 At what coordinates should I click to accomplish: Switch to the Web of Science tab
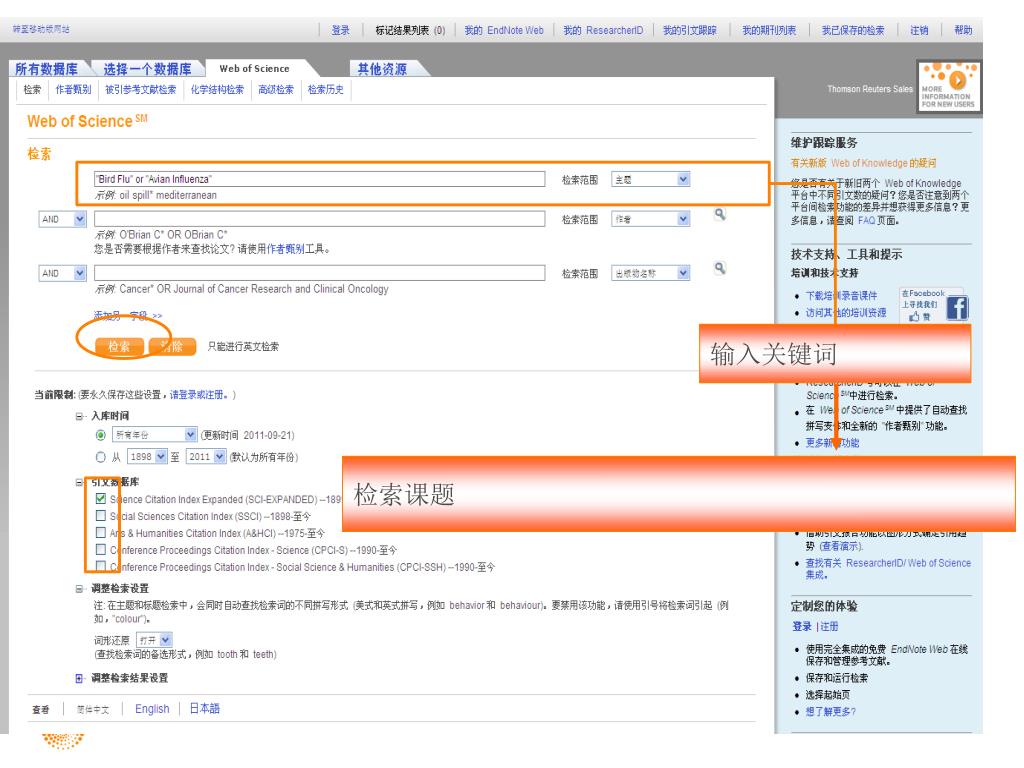click(x=254, y=69)
